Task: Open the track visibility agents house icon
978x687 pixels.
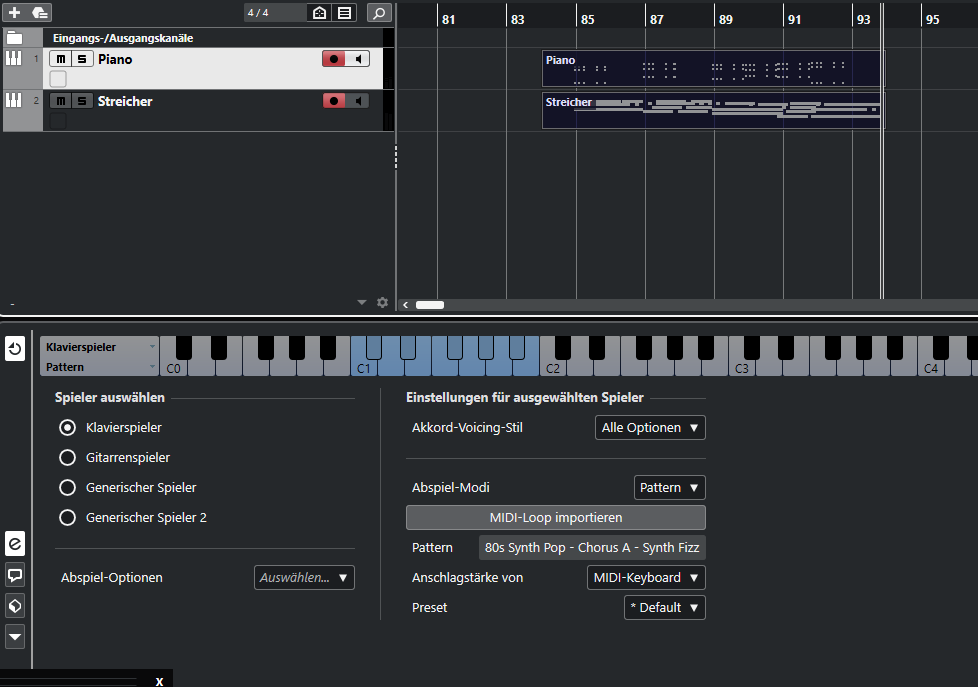Action: (x=319, y=13)
